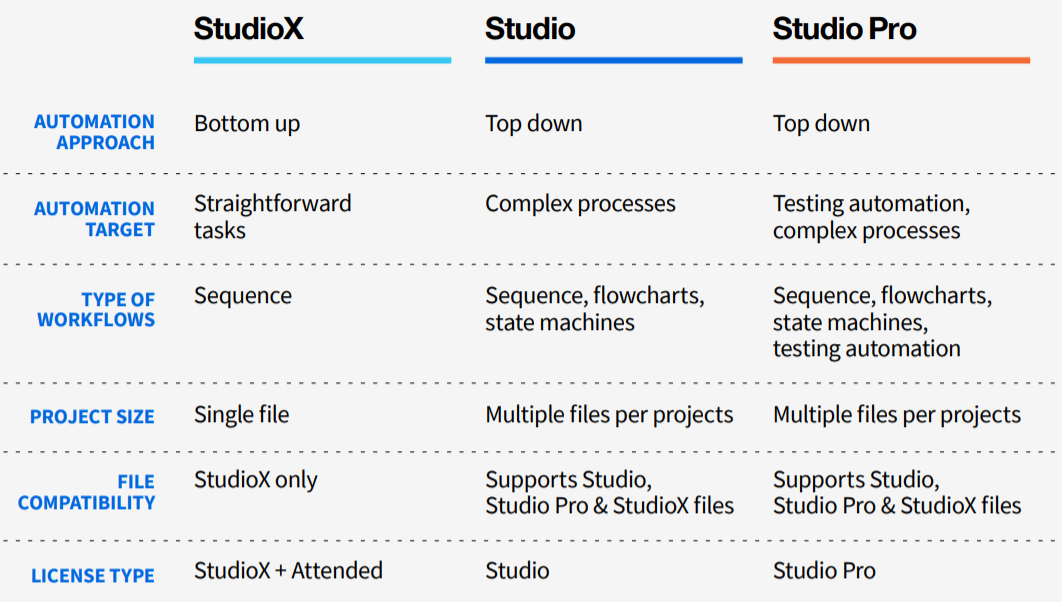The width and height of the screenshot is (1063, 602).
Task: Click the "Single file" cell text
Action: pyautogui.click(x=241, y=414)
